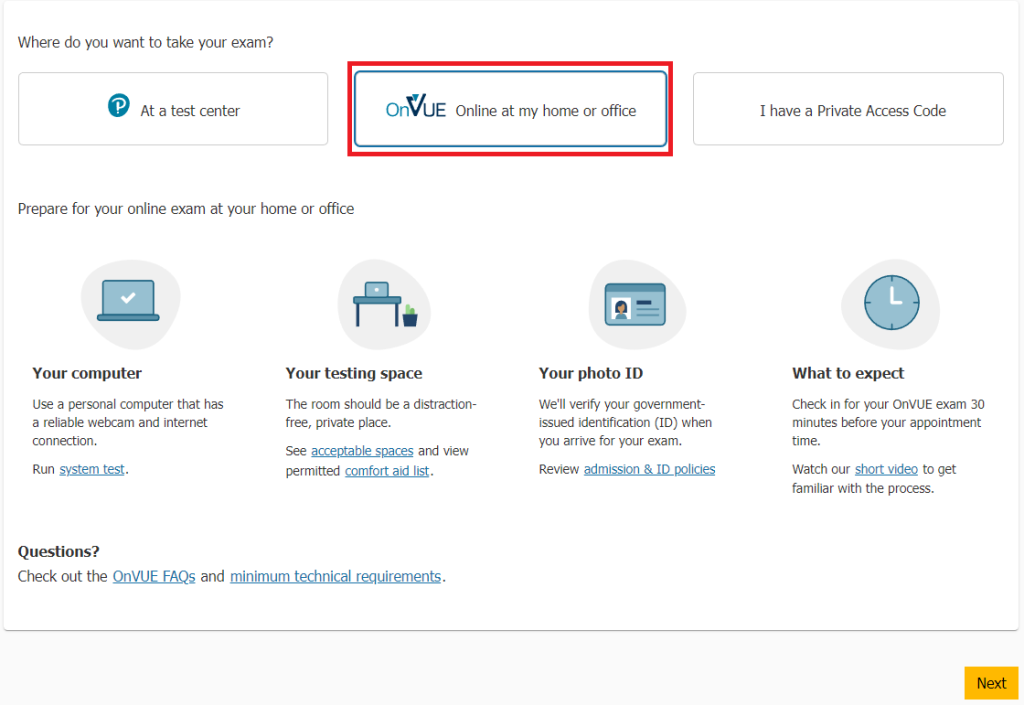Click the Pearson P logo icon
This screenshot has height=705, width=1024.
[119, 105]
